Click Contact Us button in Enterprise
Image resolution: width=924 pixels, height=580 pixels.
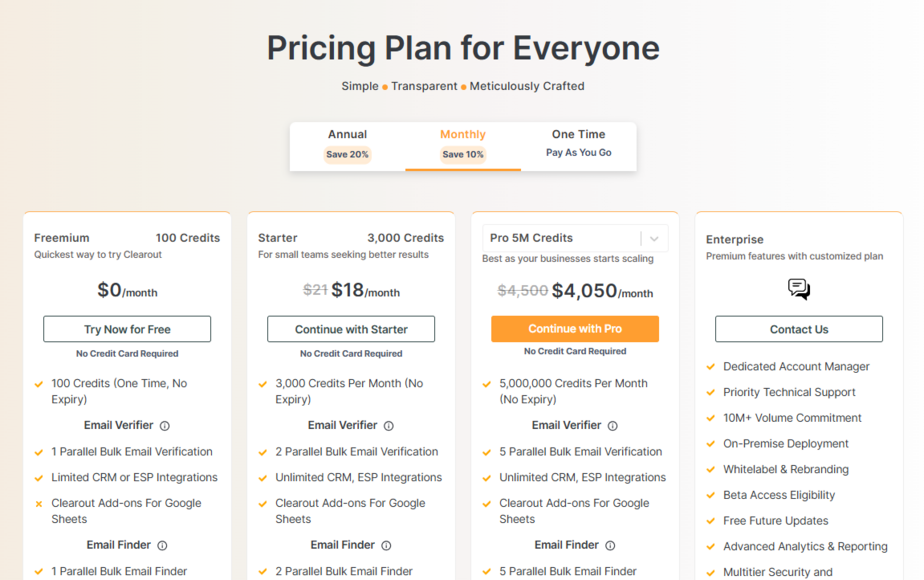[799, 329]
